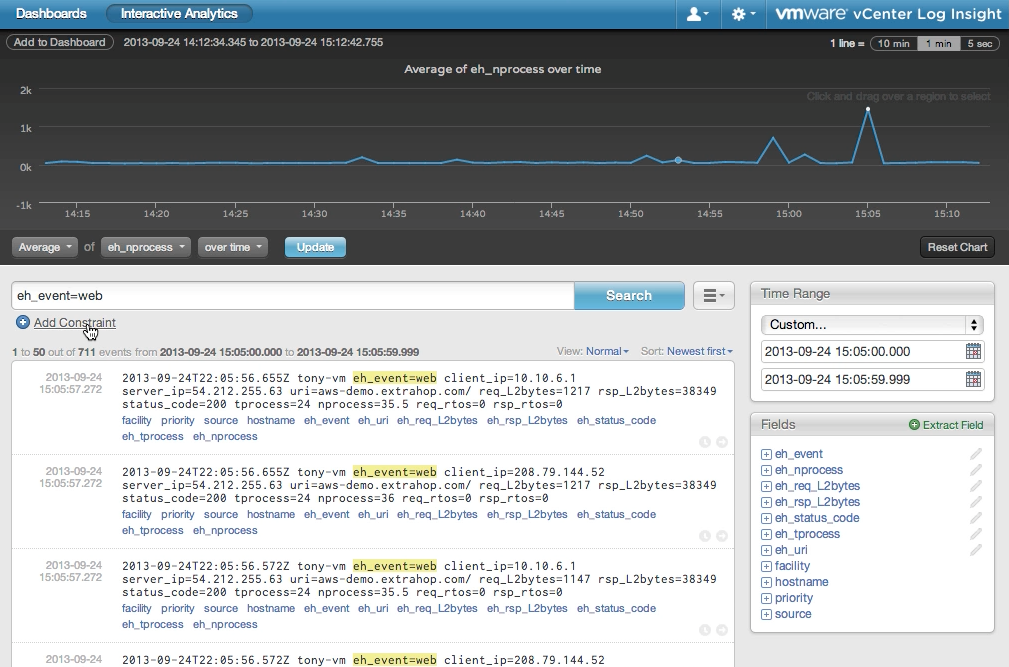Click the Update chart button

315,247
